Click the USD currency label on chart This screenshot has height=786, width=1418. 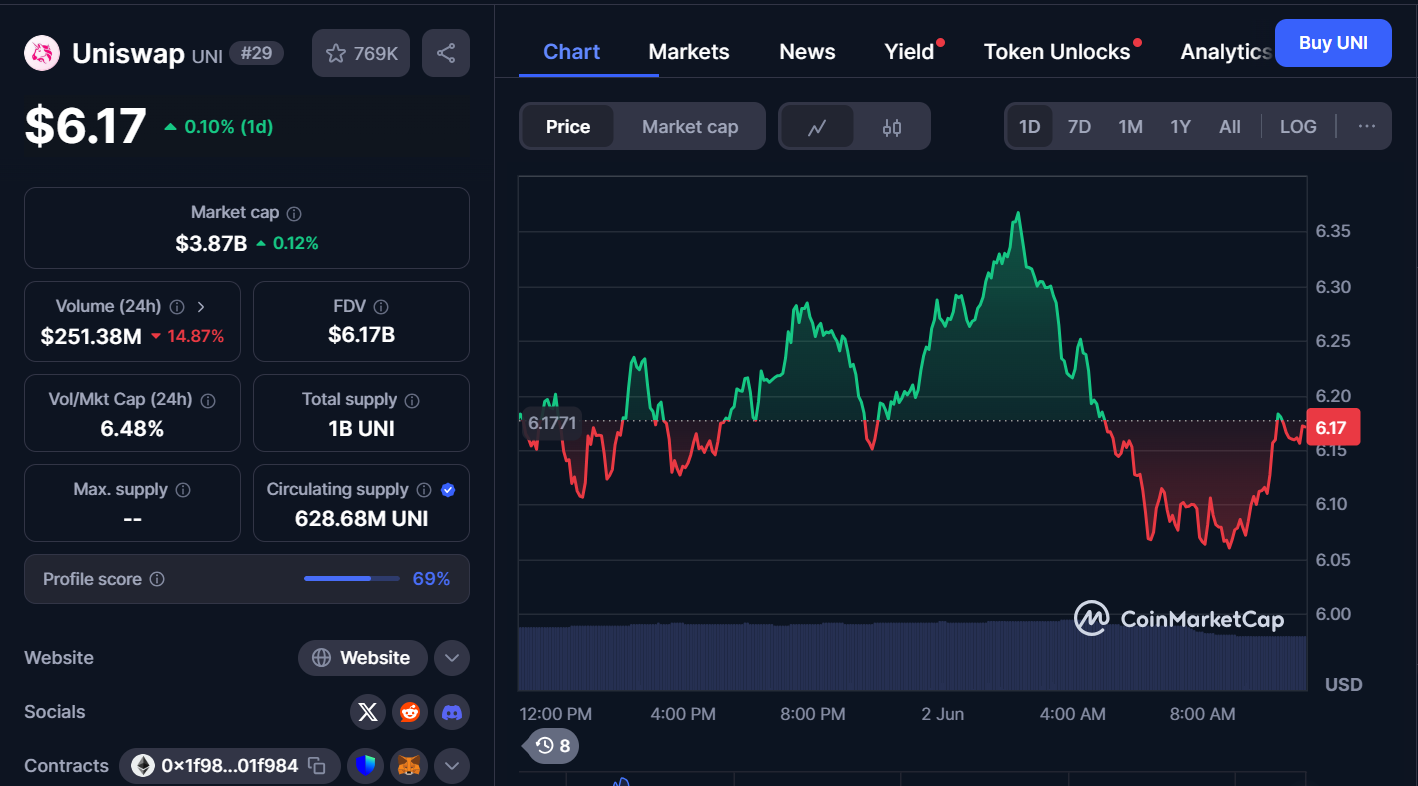pyautogui.click(x=1344, y=685)
